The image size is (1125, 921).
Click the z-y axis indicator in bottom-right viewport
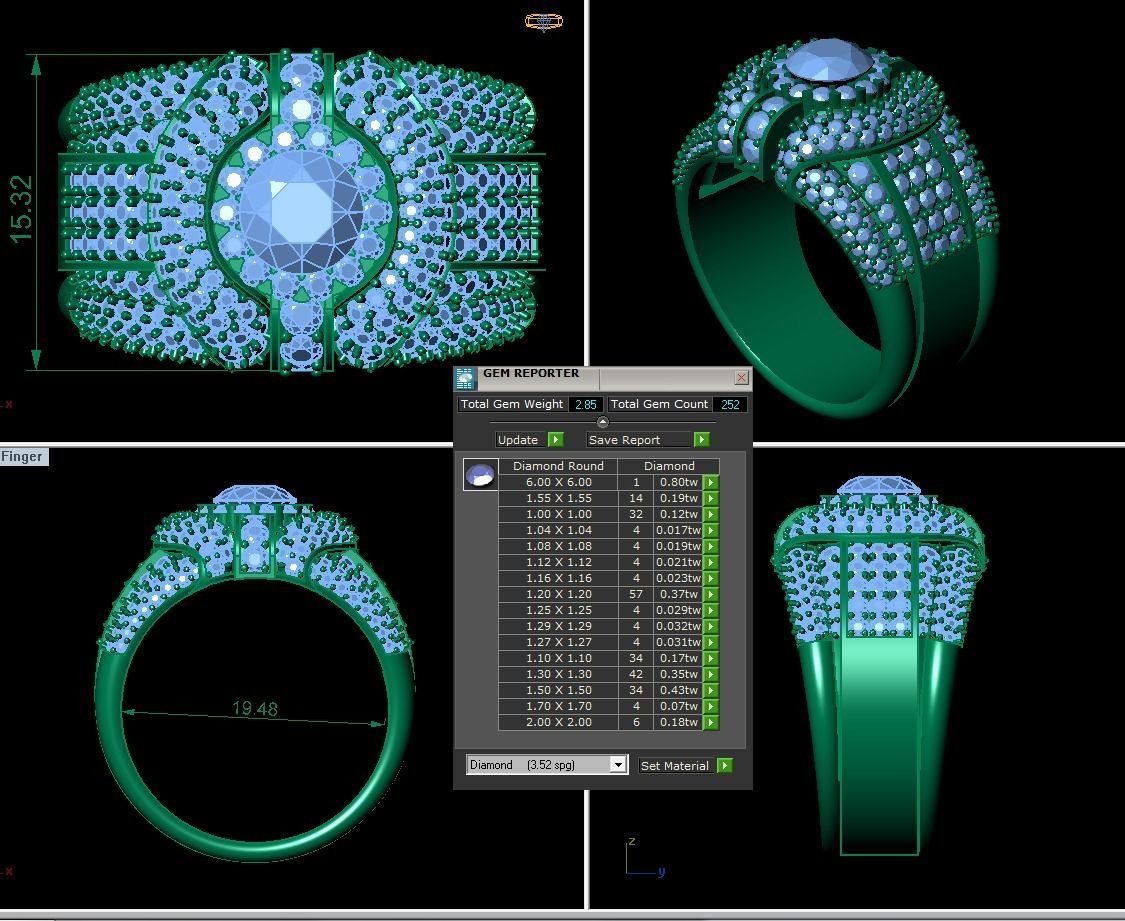[645, 858]
